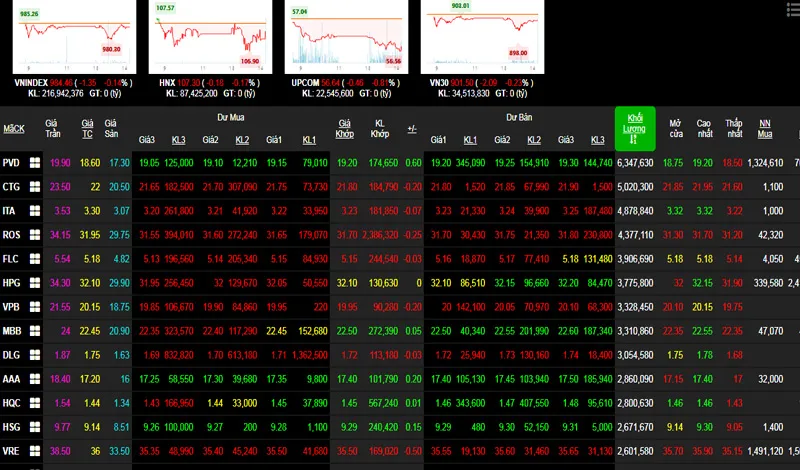Open grid icon beside PVD
This screenshot has width=800, height=470.
coord(35,163)
